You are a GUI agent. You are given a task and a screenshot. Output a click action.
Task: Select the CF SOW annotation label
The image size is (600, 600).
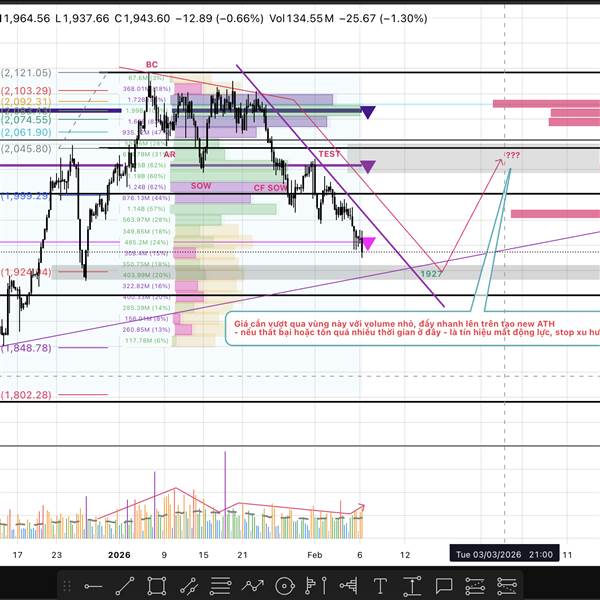tap(270, 188)
